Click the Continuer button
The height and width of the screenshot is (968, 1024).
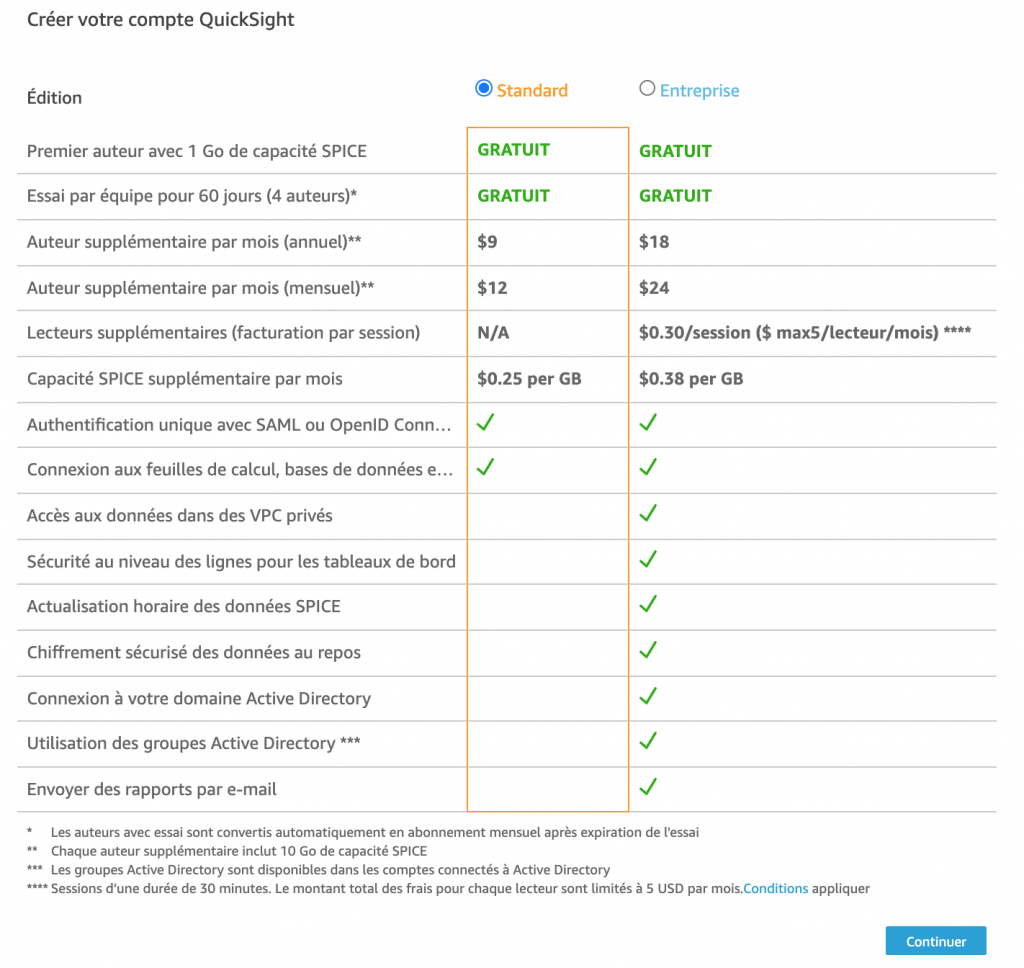point(935,941)
